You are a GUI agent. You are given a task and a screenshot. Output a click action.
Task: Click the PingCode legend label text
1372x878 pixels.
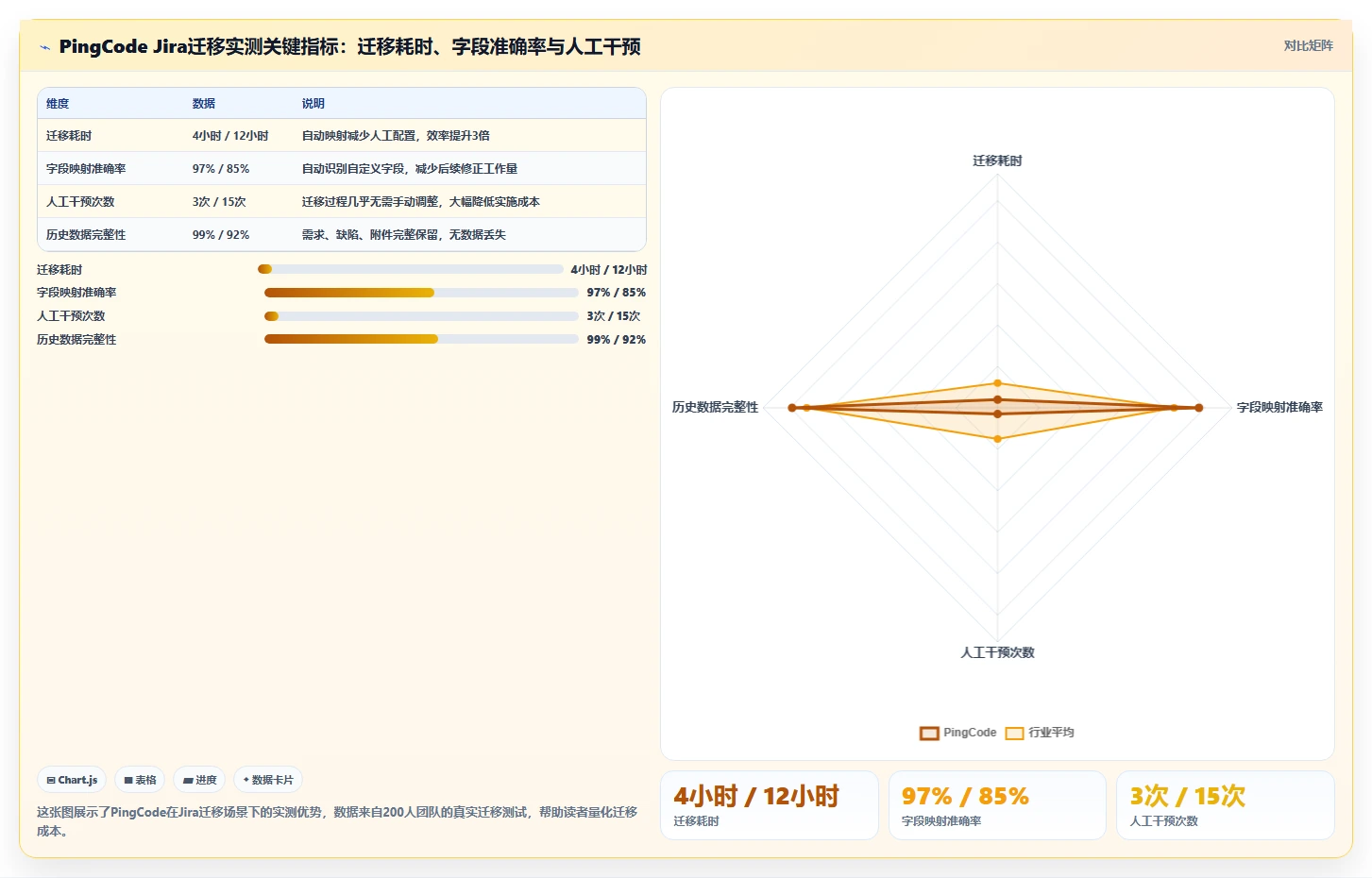tap(970, 733)
